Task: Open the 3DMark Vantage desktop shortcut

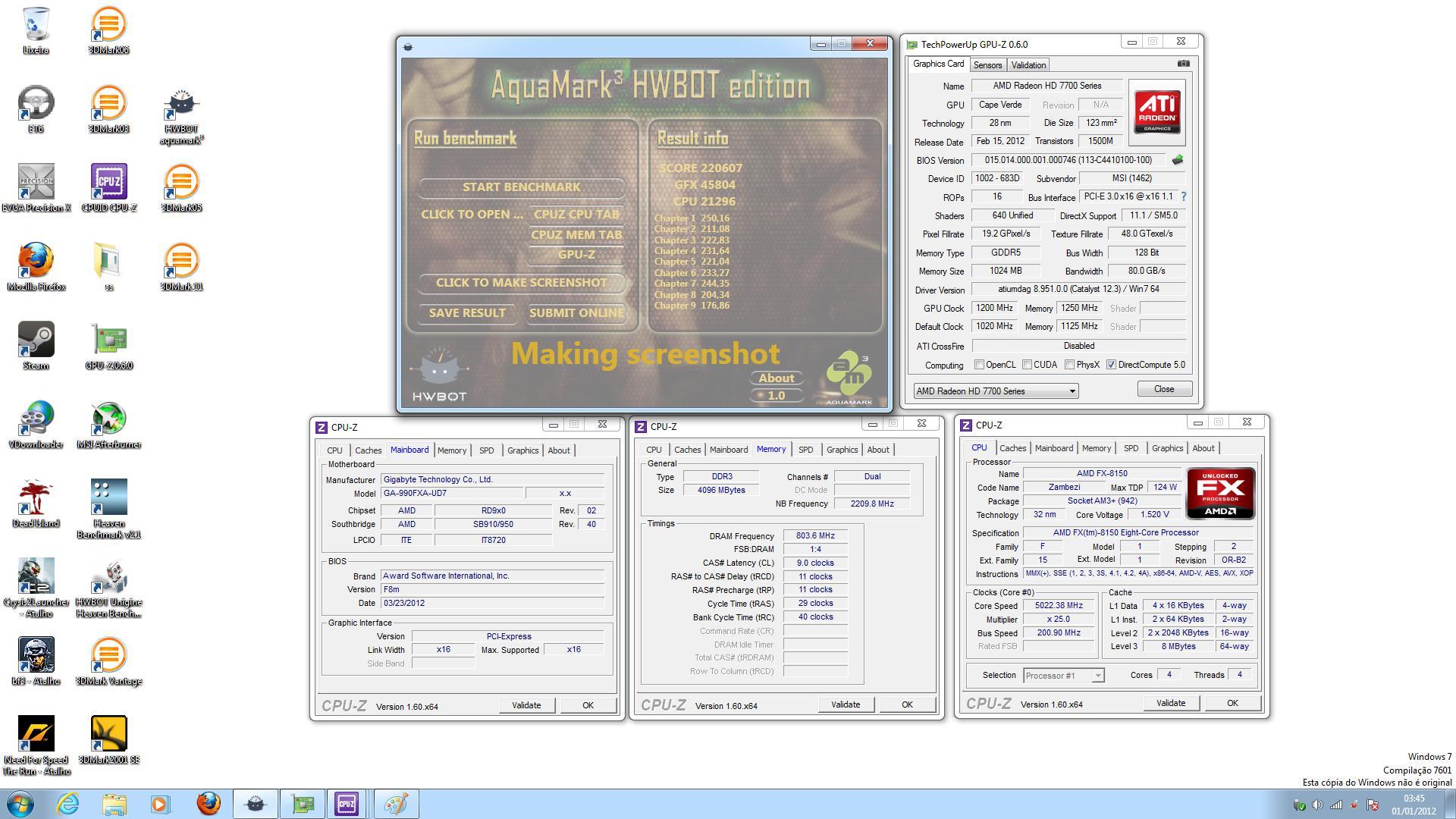Action: [108, 662]
